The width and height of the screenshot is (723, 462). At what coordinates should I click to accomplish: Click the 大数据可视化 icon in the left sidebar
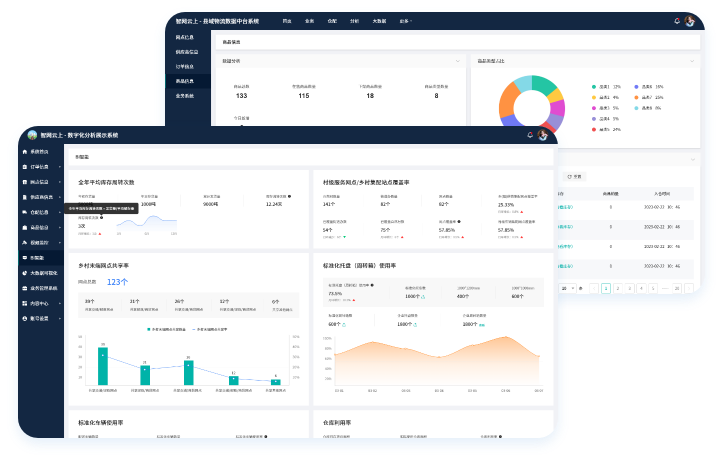(x=22, y=273)
